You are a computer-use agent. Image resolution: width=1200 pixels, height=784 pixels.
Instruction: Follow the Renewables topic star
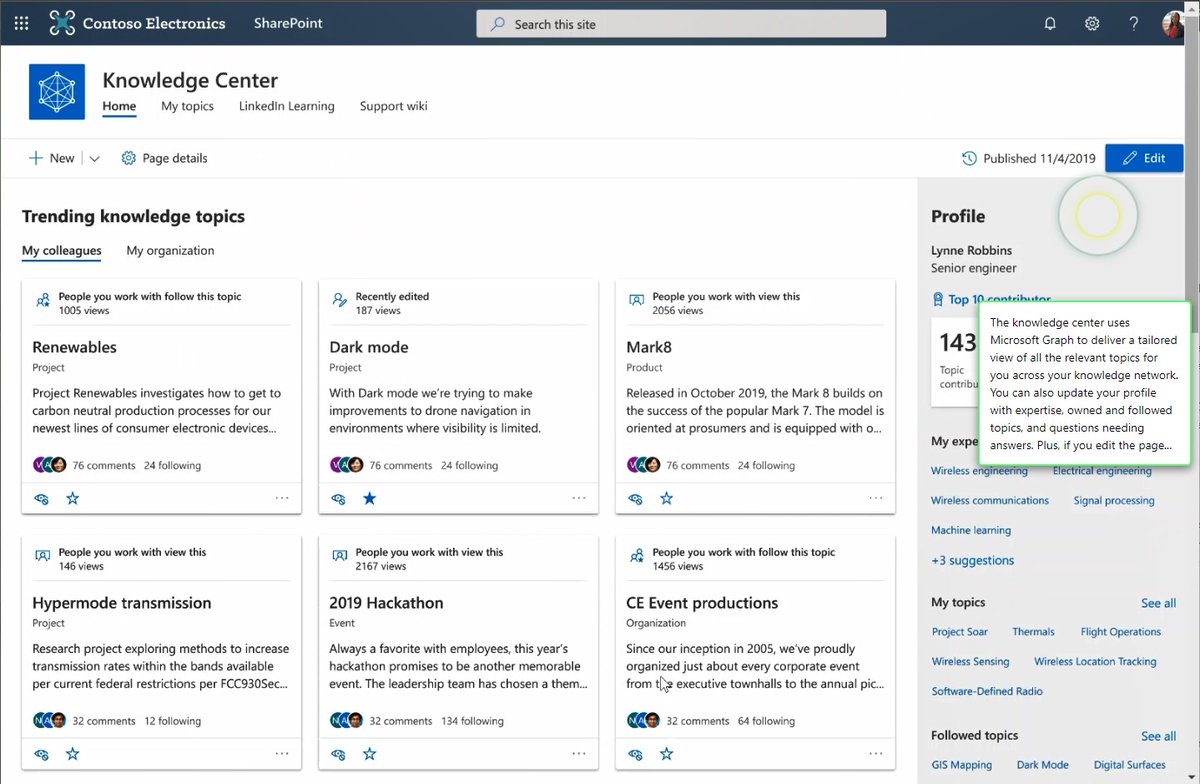click(x=72, y=498)
